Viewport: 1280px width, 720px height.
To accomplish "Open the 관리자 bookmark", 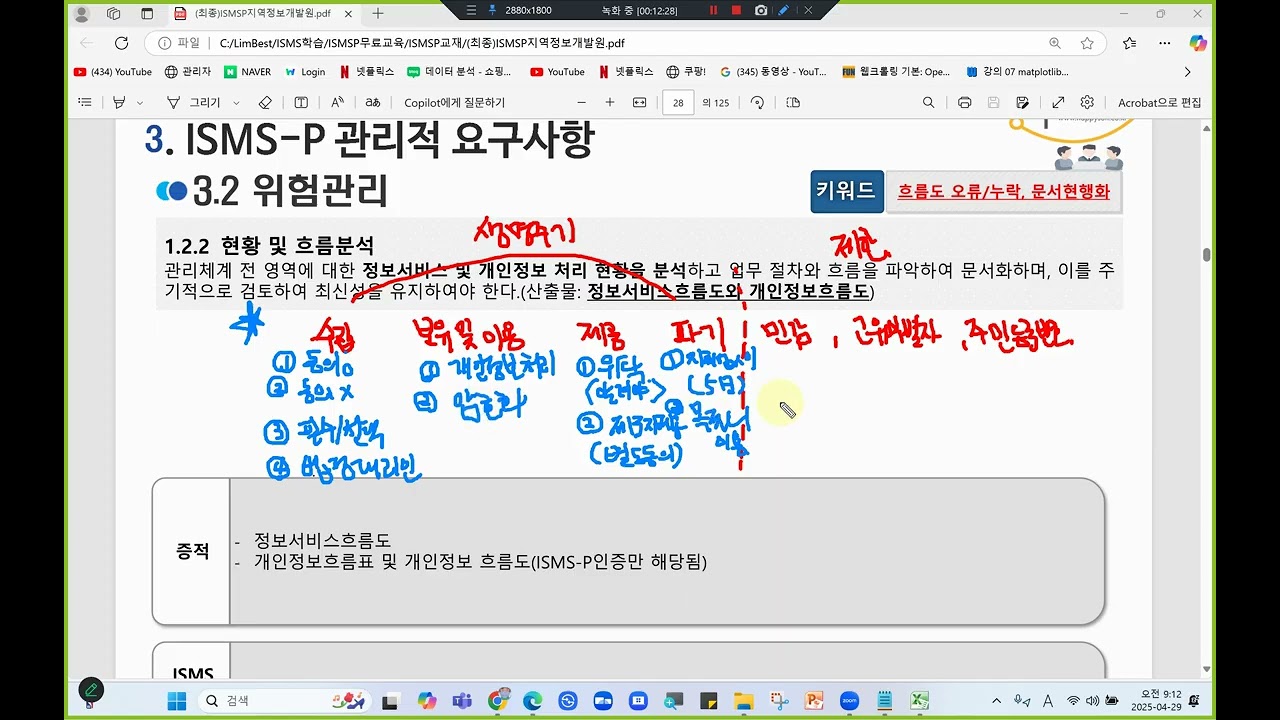I will click(x=188, y=72).
